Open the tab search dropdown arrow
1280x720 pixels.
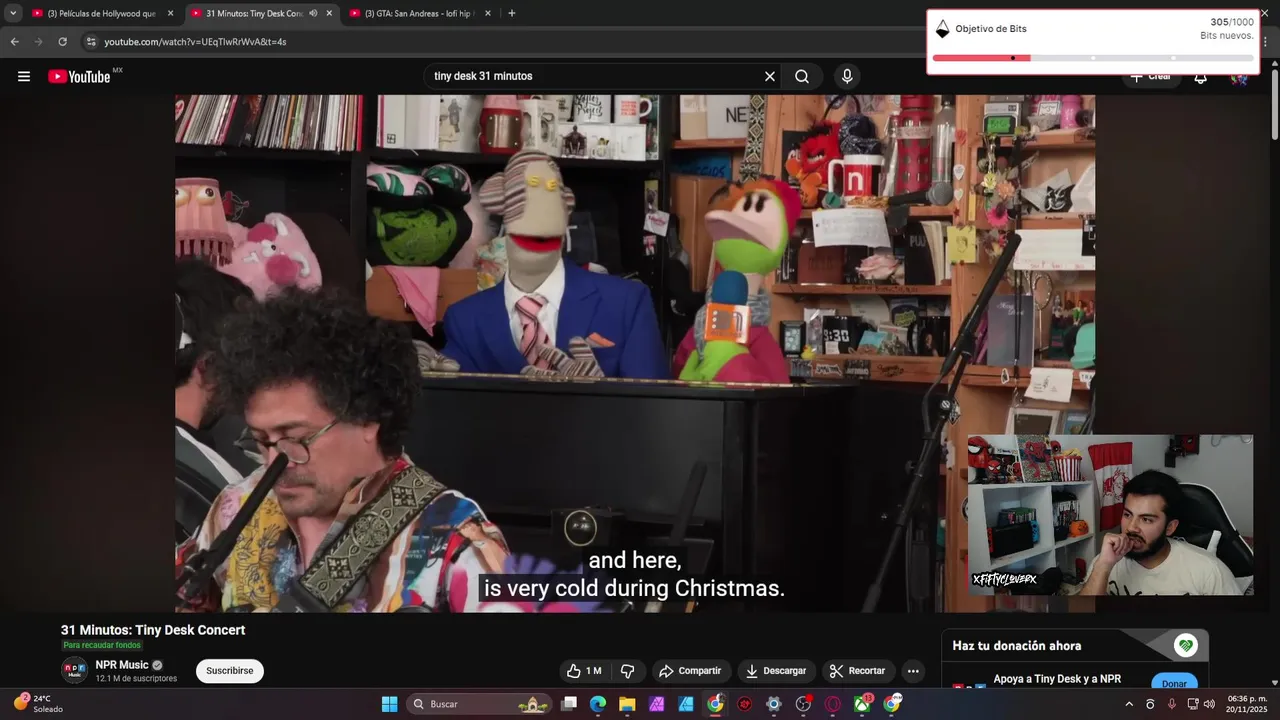click(13, 13)
